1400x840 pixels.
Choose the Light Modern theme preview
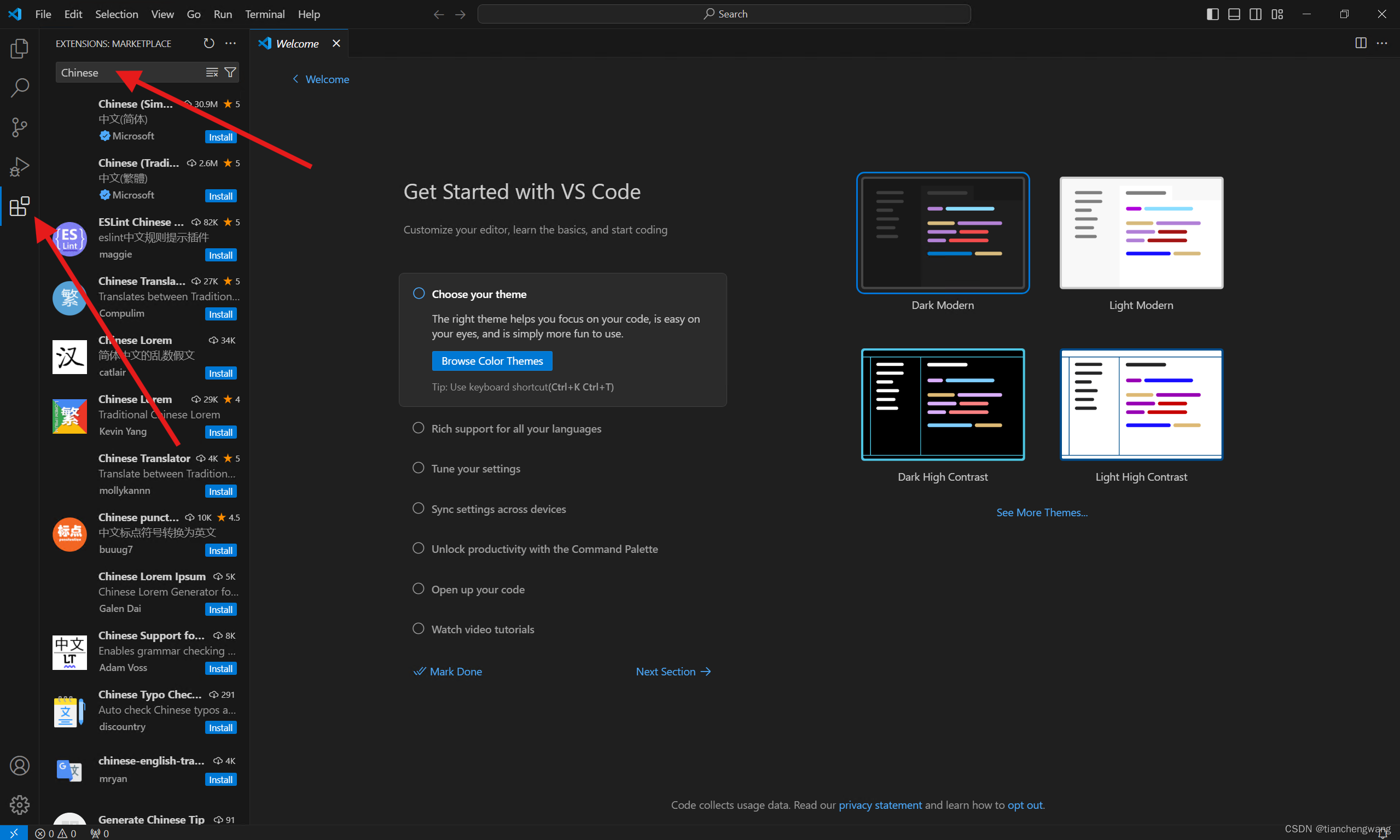[1141, 232]
